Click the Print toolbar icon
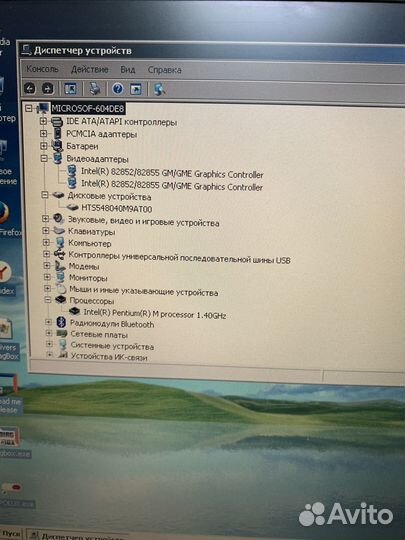The width and height of the screenshot is (405, 540). click(x=95, y=89)
